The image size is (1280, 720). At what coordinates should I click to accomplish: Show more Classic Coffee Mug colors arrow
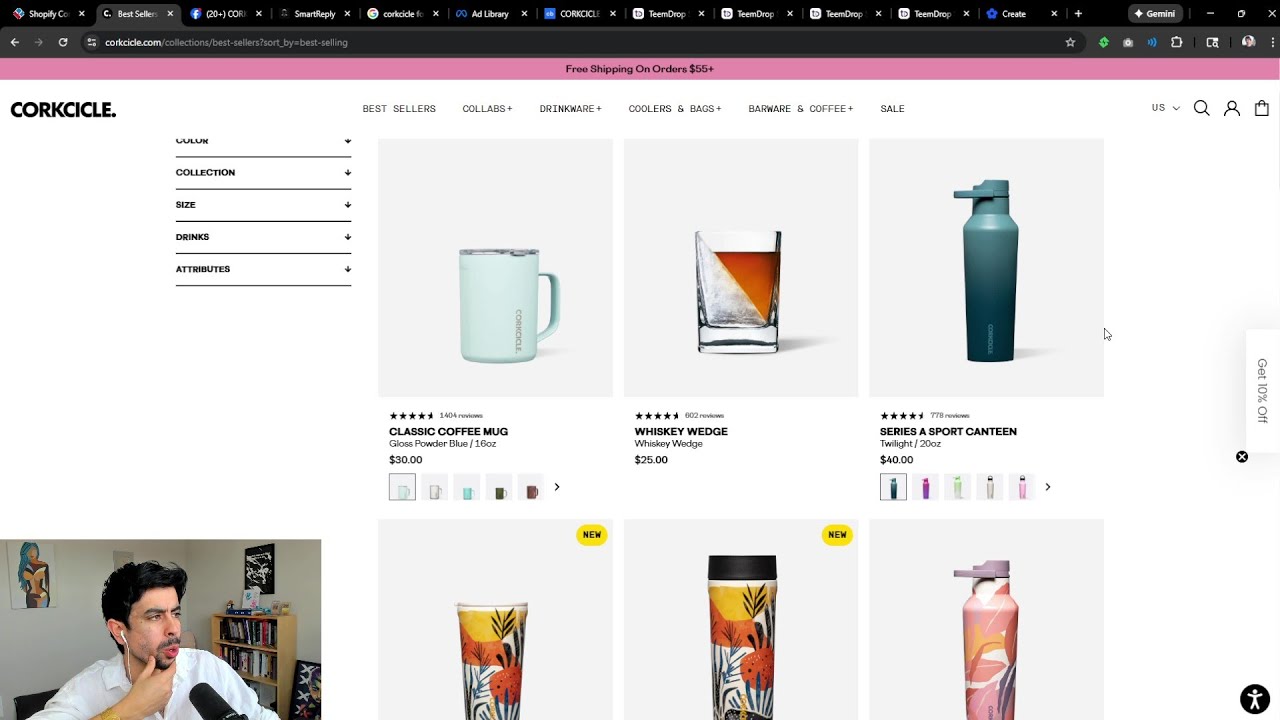tap(557, 487)
